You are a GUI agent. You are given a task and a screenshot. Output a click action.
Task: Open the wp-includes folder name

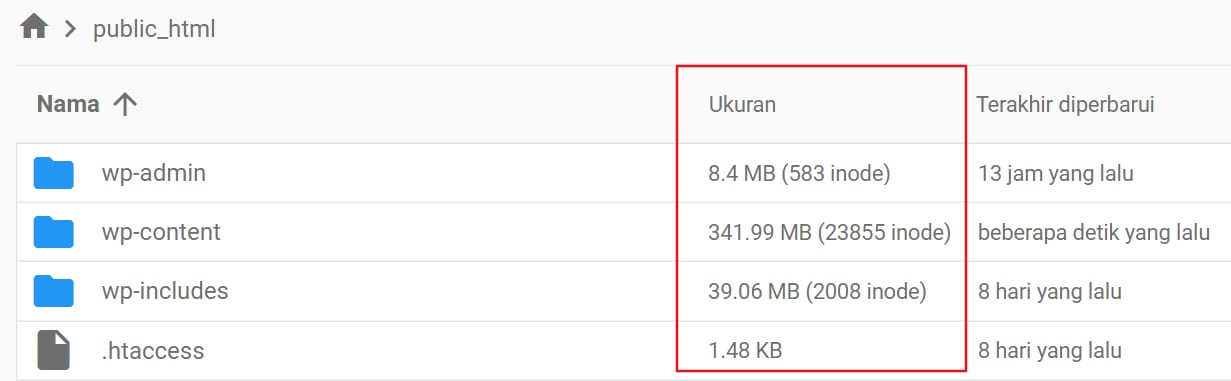tap(165, 291)
